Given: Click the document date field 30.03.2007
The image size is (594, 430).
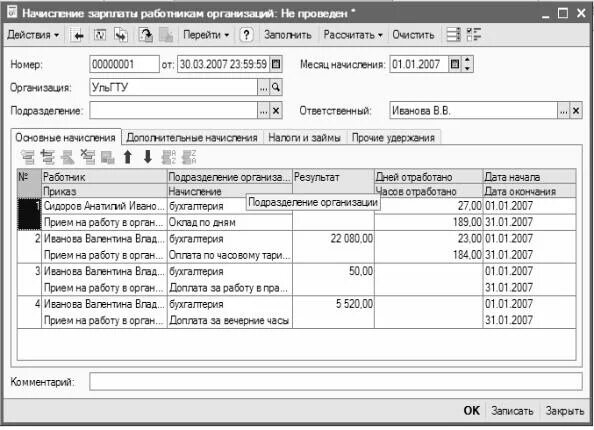Looking at the screenshot, I should [x=224, y=64].
